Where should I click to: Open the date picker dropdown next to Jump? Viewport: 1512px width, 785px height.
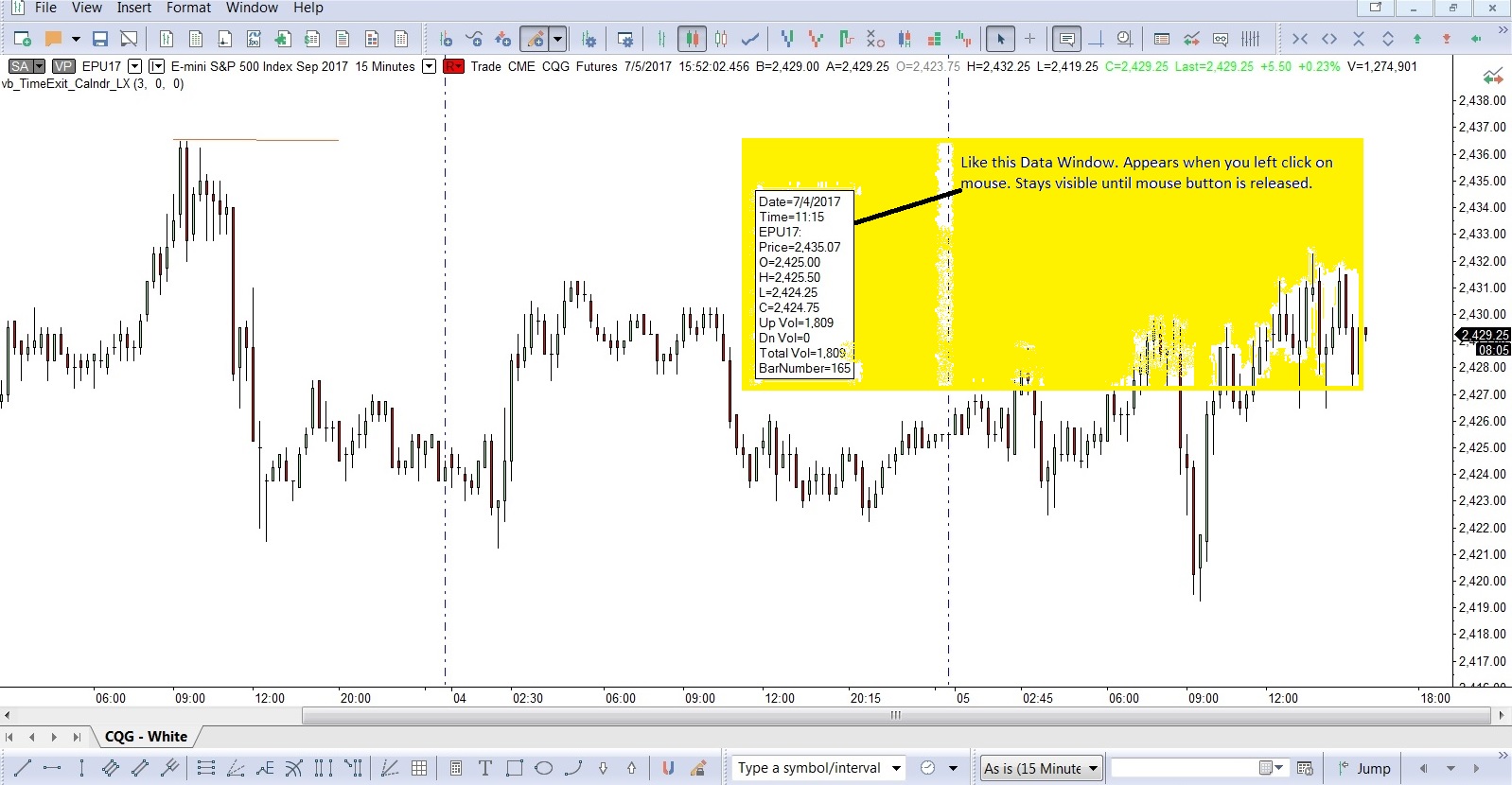[1279, 768]
